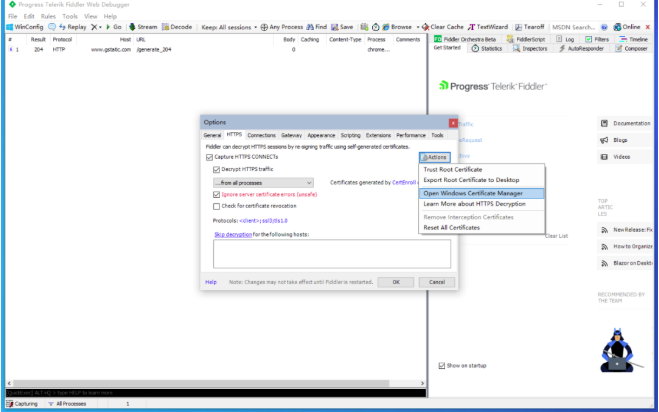The height and width of the screenshot is (412, 659).
Task: Open the Fiddler Orchestra Beta tab
Action: point(465,39)
